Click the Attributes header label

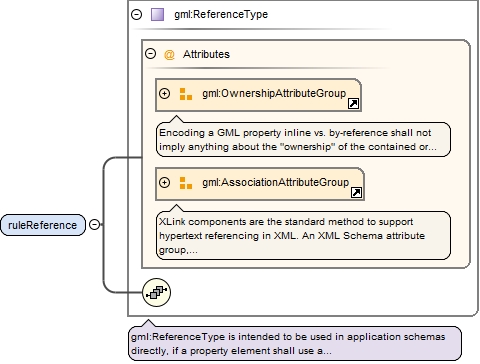point(206,54)
